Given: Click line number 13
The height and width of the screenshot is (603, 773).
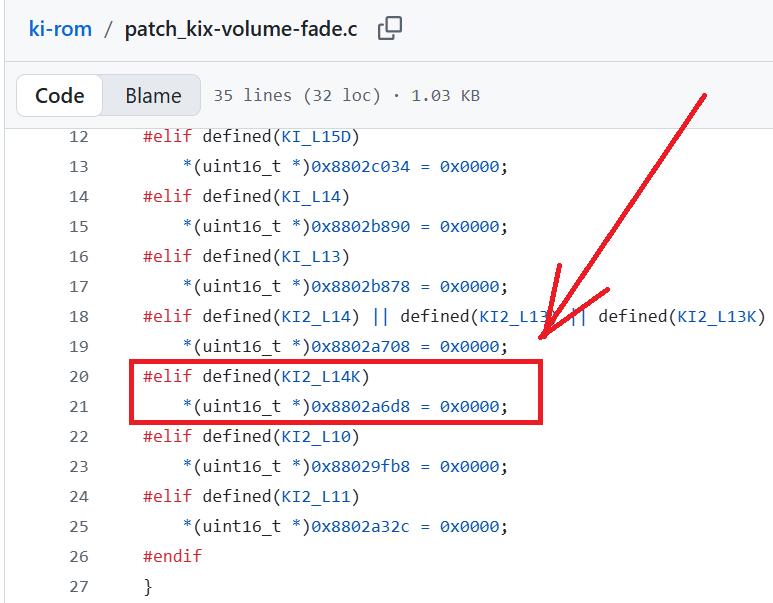Looking at the screenshot, I should click(78, 167).
